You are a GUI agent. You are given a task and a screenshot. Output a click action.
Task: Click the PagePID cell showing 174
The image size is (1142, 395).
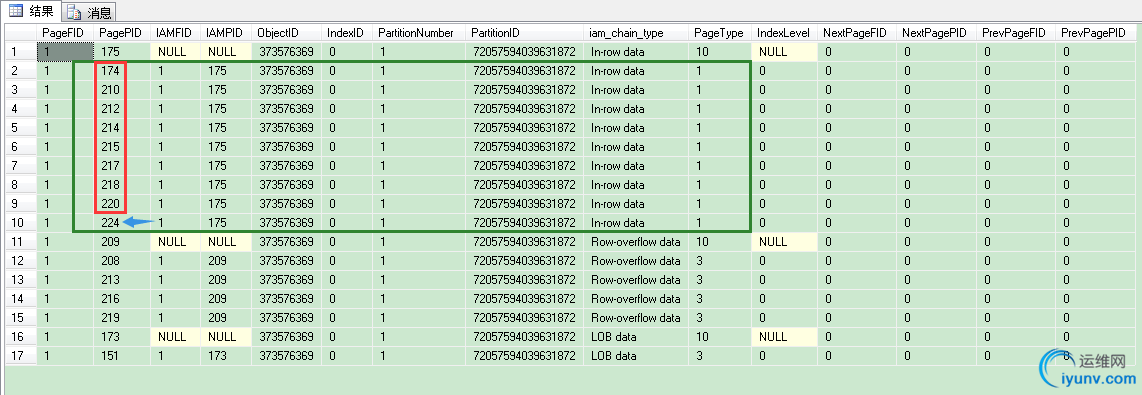[x=122, y=71]
